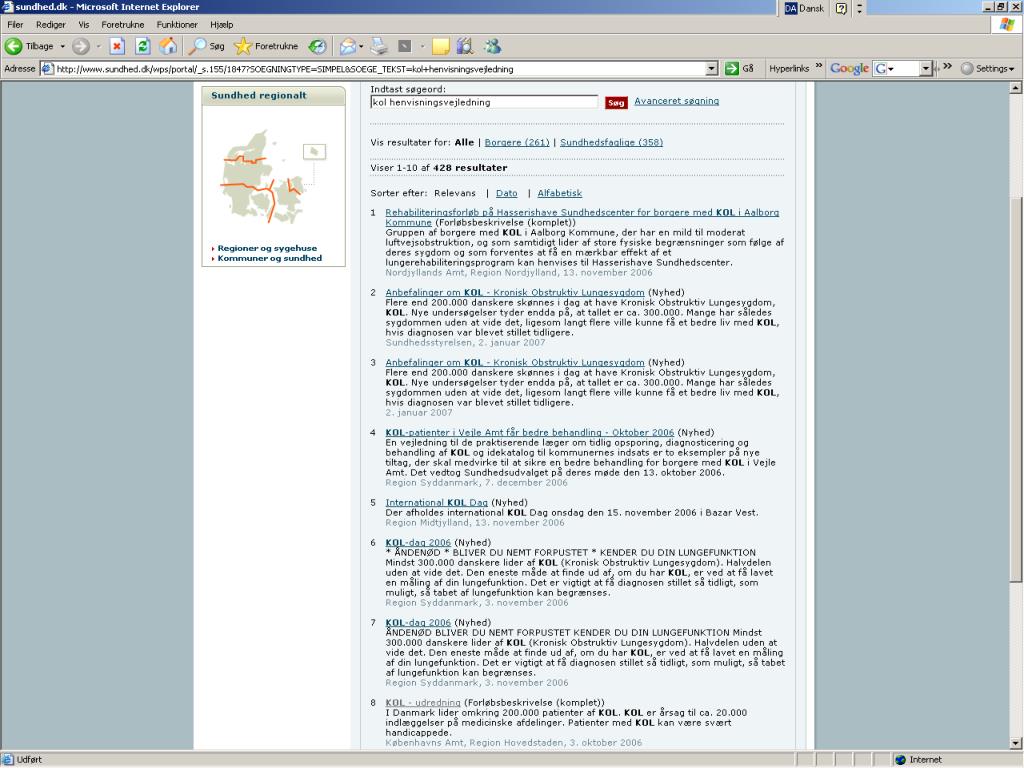The image size is (1024, 768).
Task: Click the DA Dansk language bar indicator
Action: [x=804, y=8]
